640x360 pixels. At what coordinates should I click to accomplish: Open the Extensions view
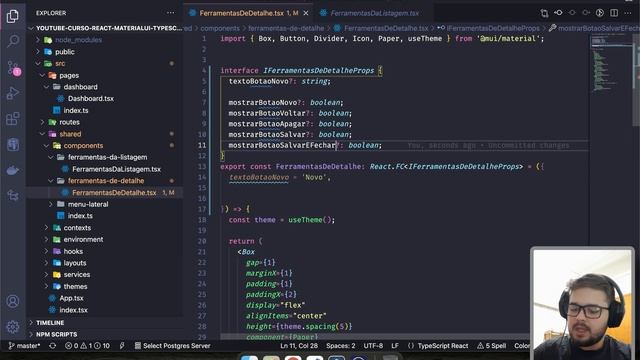pos(13,119)
